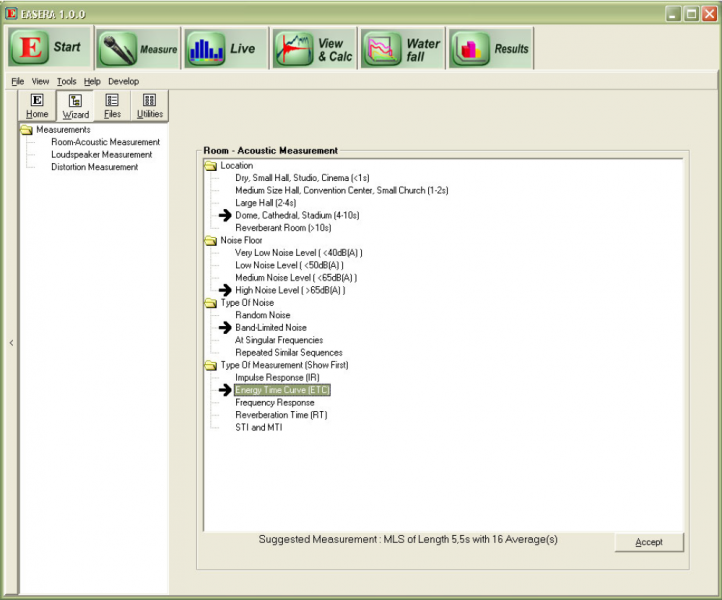The height and width of the screenshot is (600, 722).
Task: Click the Home tab icon
Action: (37, 100)
